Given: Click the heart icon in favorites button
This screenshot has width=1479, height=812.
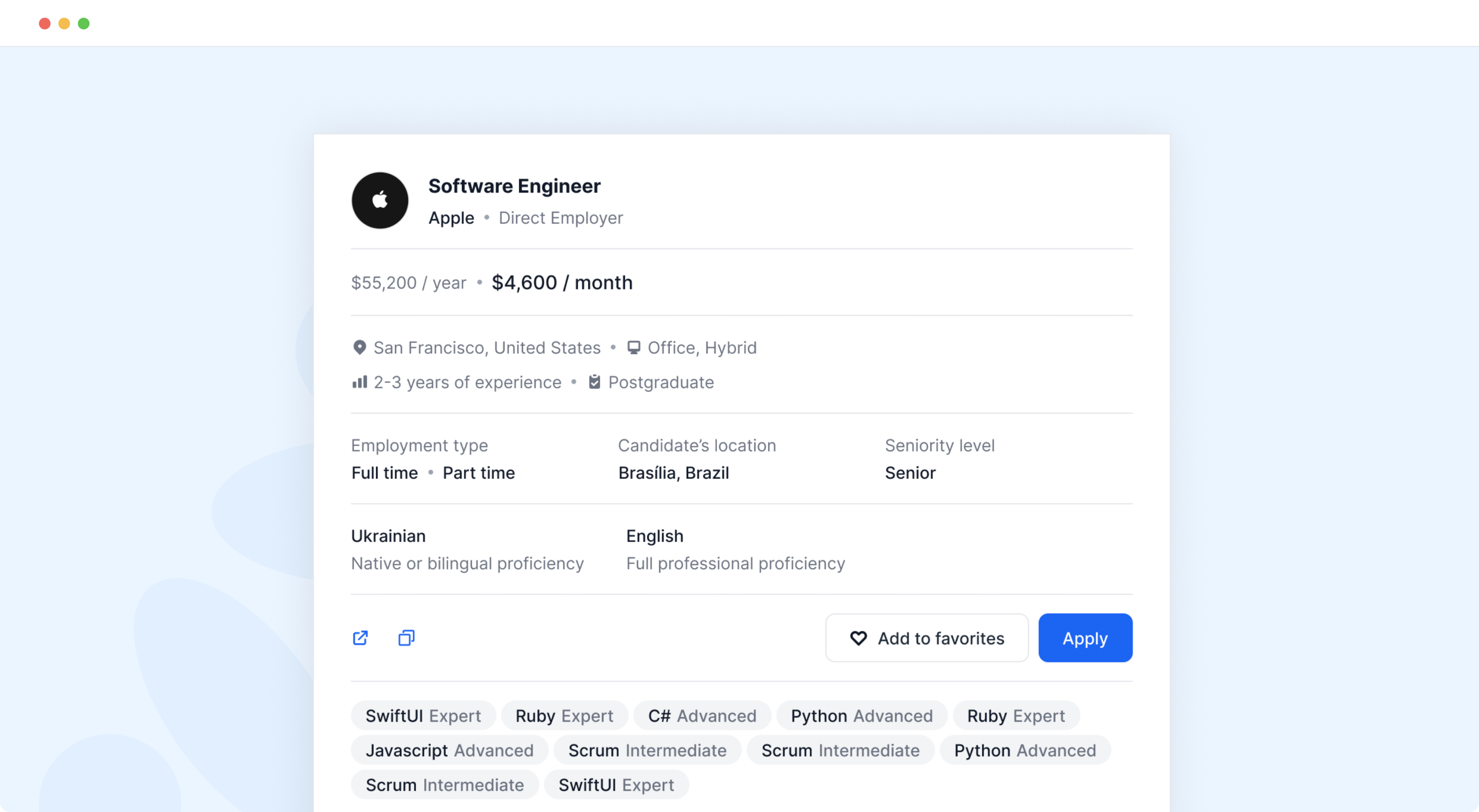Looking at the screenshot, I should click(x=858, y=638).
